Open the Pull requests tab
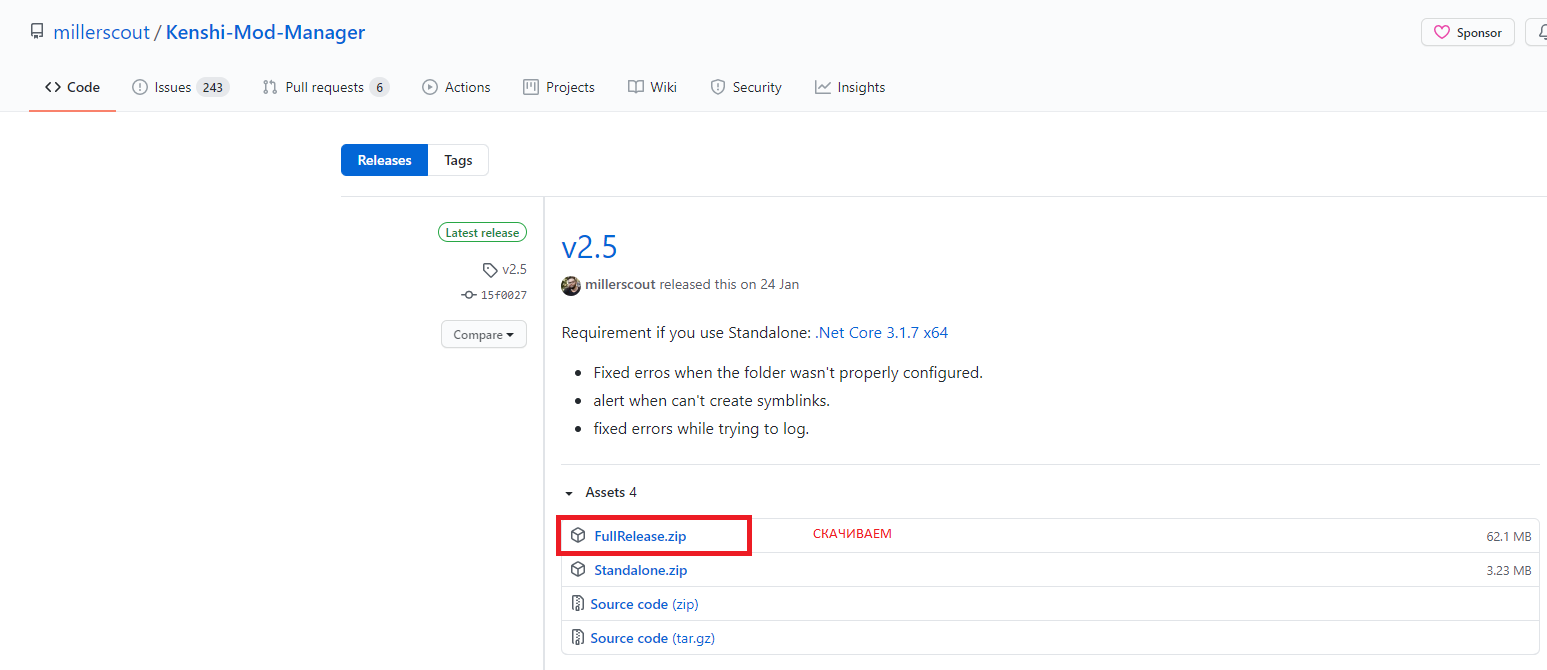This screenshot has height=670, width=1547. (325, 87)
